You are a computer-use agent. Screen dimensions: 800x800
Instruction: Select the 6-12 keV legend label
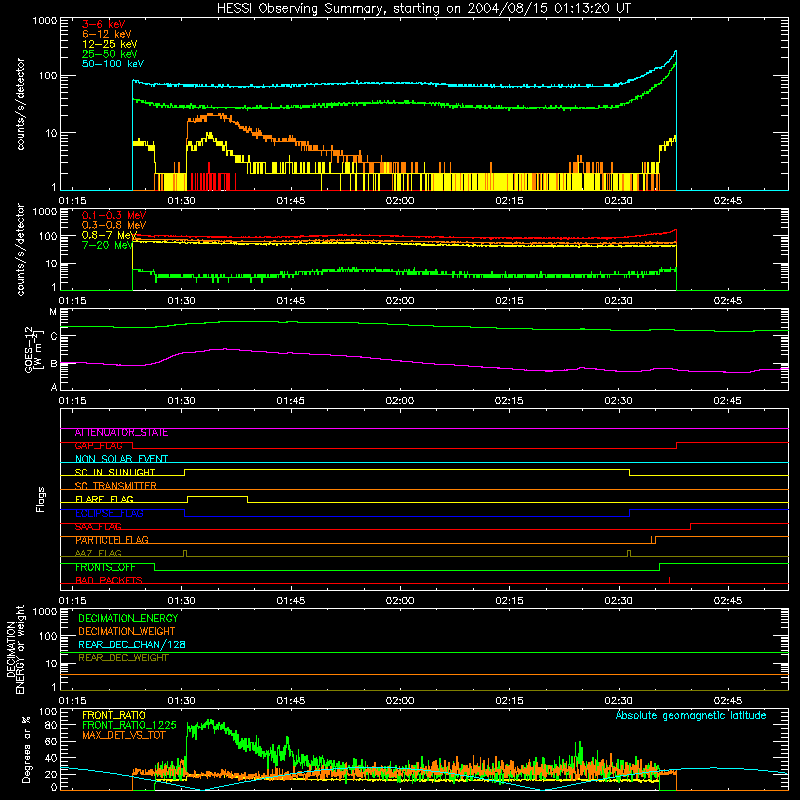107,34
